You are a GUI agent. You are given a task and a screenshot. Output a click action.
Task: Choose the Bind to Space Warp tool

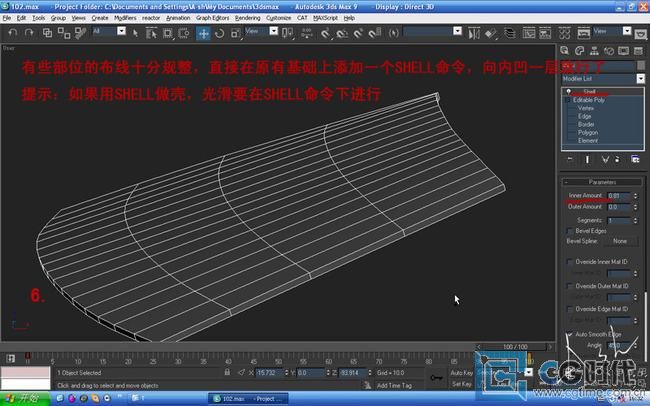(80, 33)
